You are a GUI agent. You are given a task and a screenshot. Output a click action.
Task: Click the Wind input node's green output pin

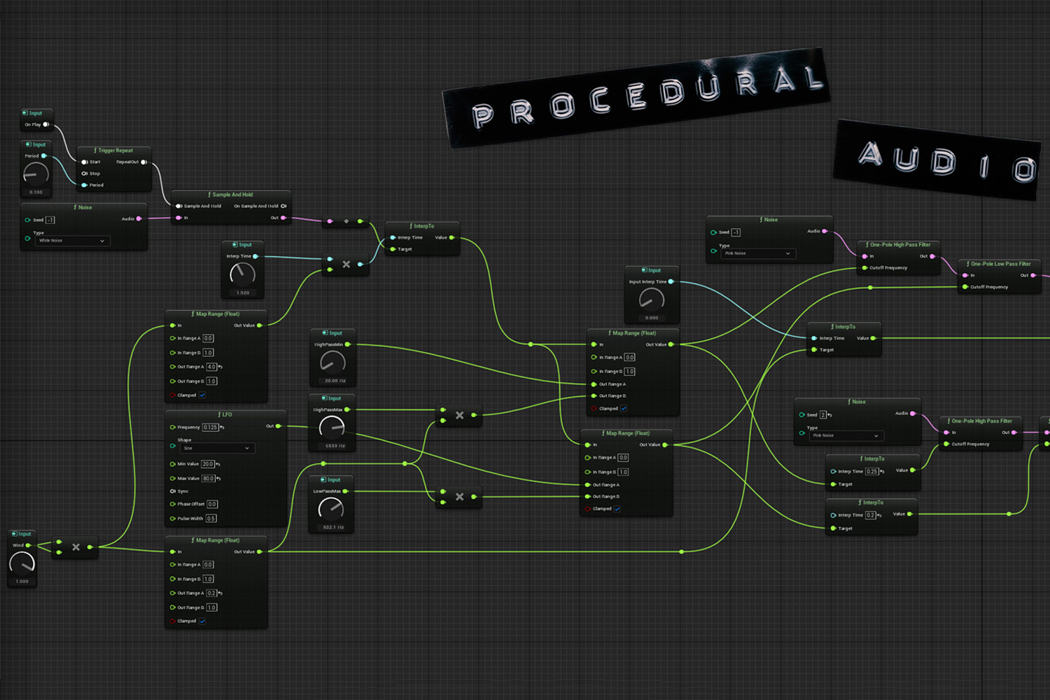tap(28, 545)
